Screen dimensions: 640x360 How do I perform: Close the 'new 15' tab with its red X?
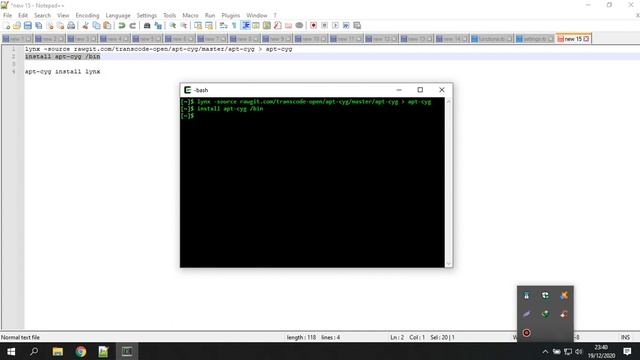tap(586, 39)
